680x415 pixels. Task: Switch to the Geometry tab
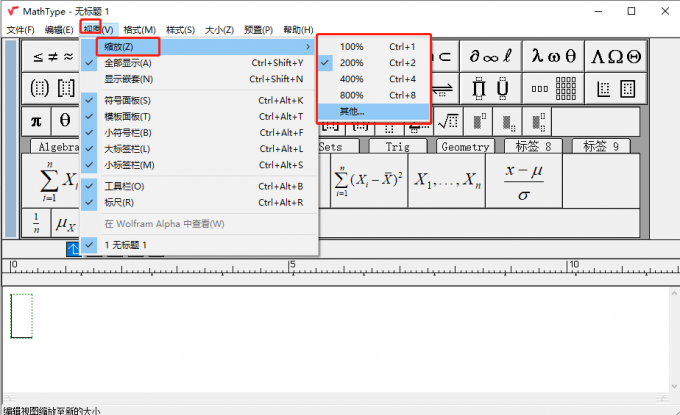(x=465, y=147)
